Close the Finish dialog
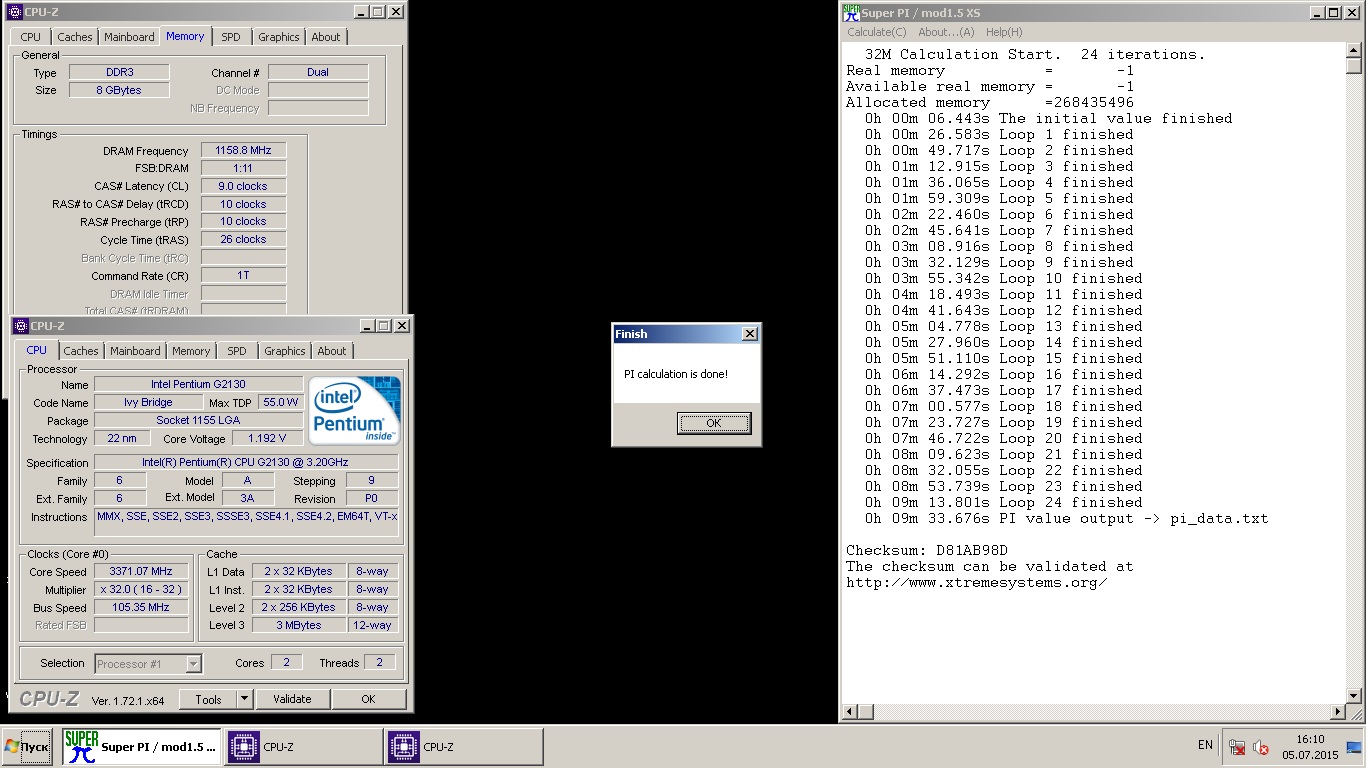 coord(750,334)
